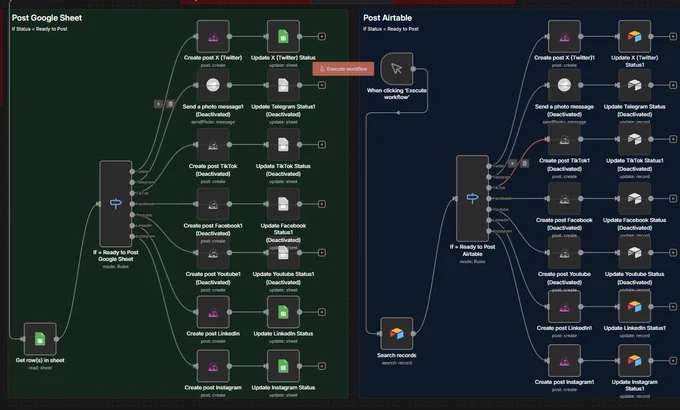
Task: Open the Update Telegram Status Airtable node
Action: [x=634, y=85]
